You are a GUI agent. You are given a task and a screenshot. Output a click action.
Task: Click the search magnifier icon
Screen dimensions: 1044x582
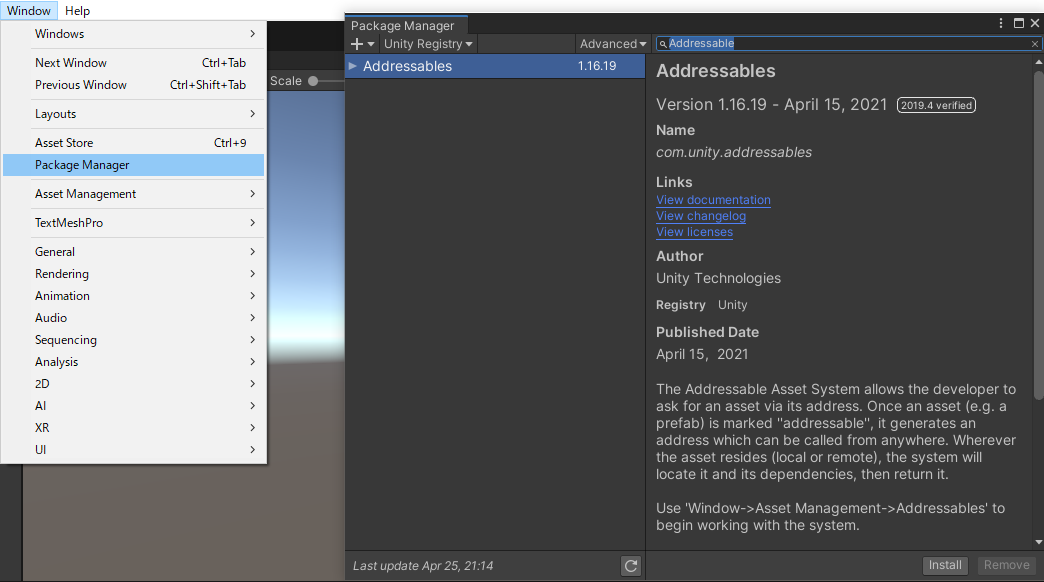(662, 44)
